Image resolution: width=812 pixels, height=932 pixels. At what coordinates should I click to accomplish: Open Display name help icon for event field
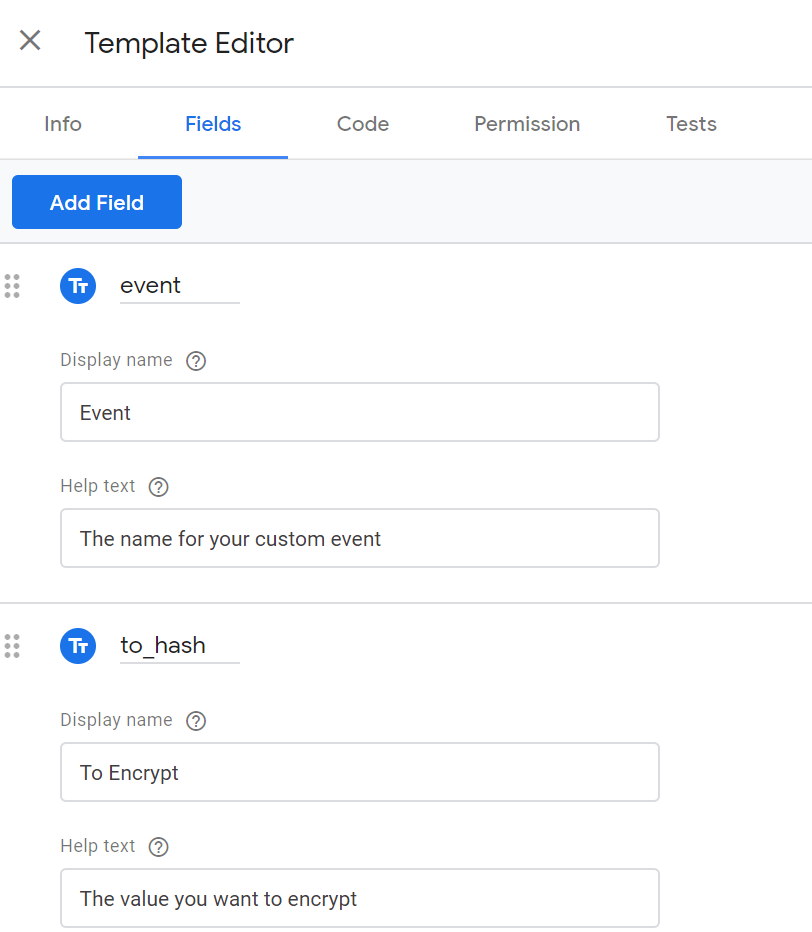pyautogui.click(x=196, y=361)
